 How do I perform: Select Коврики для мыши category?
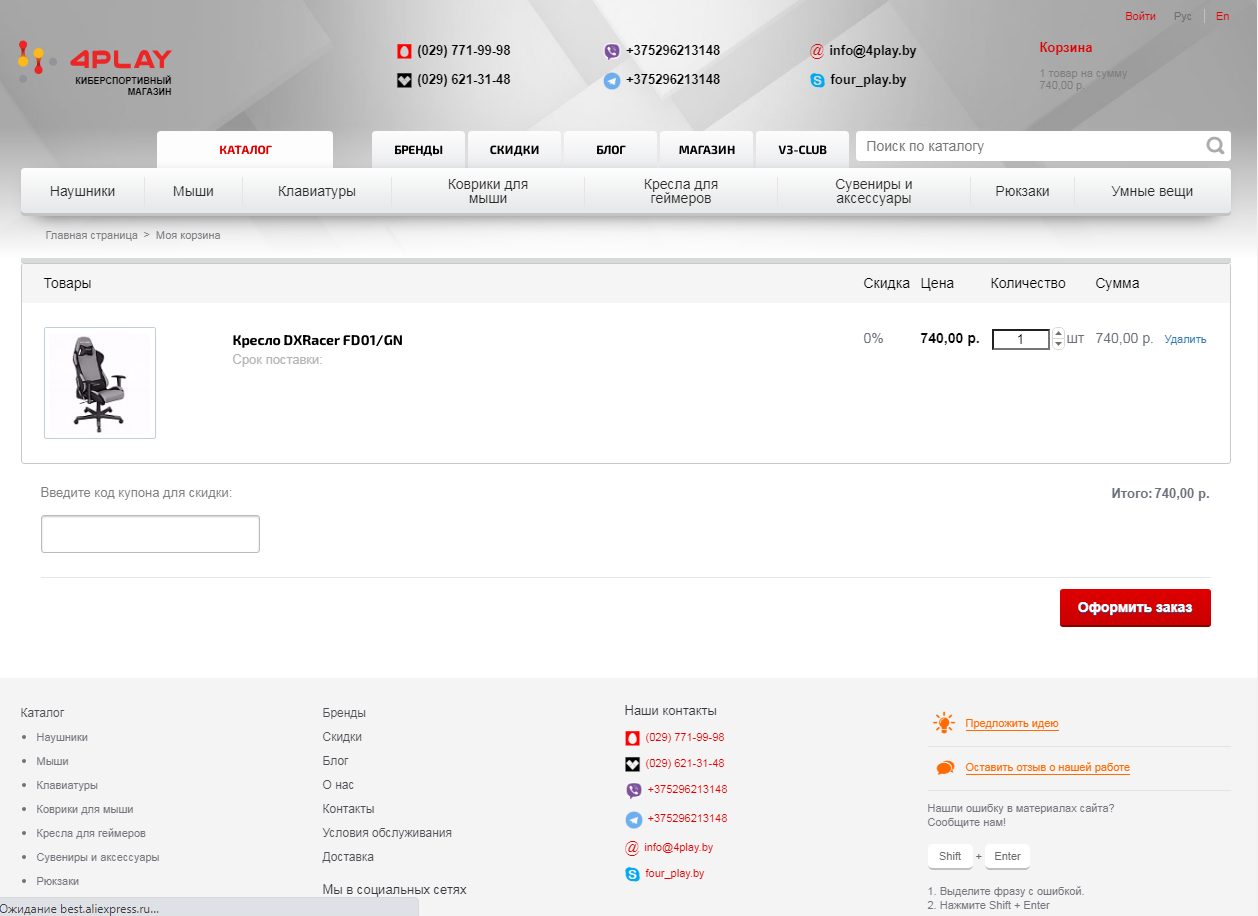pyautogui.click(x=488, y=191)
